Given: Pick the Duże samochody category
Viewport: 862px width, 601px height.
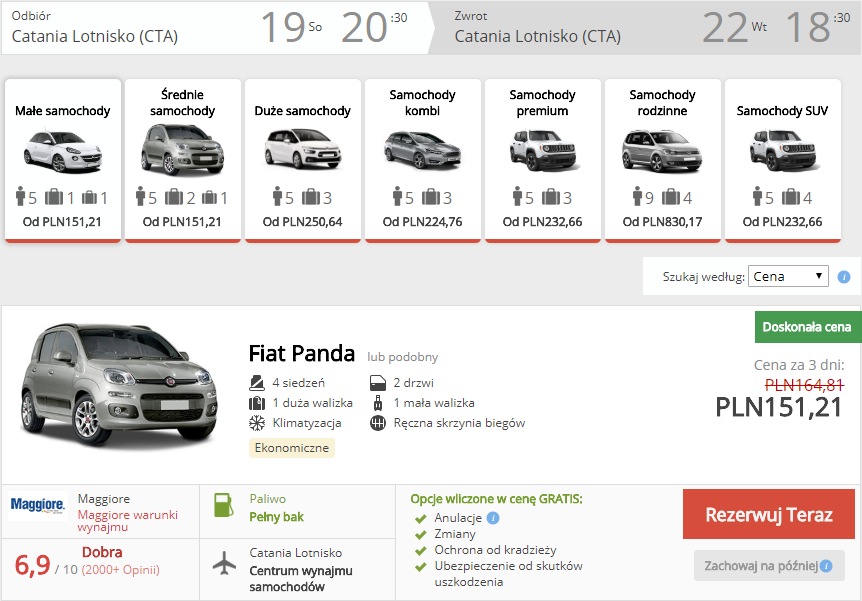Looking at the screenshot, I should tap(302, 160).
